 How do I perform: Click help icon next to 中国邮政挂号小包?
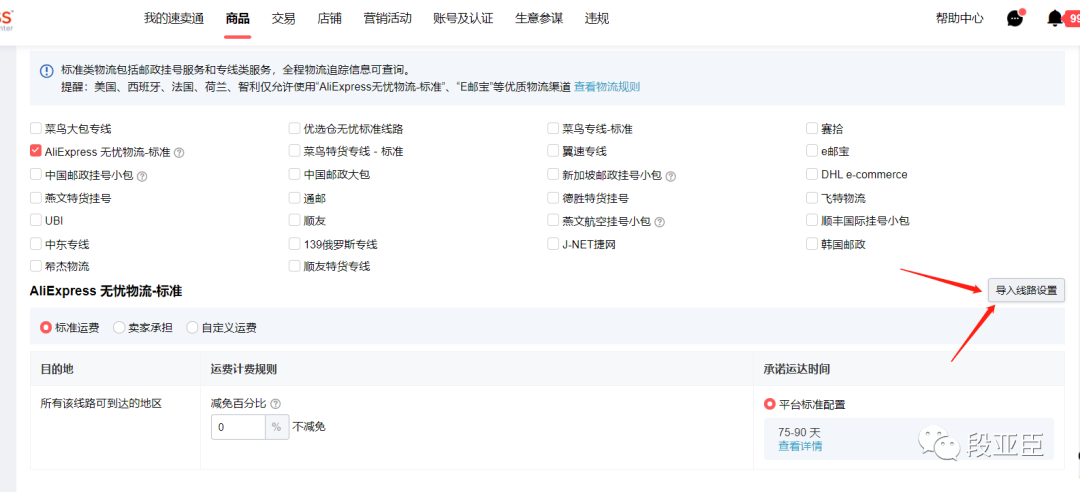[142, 176]
